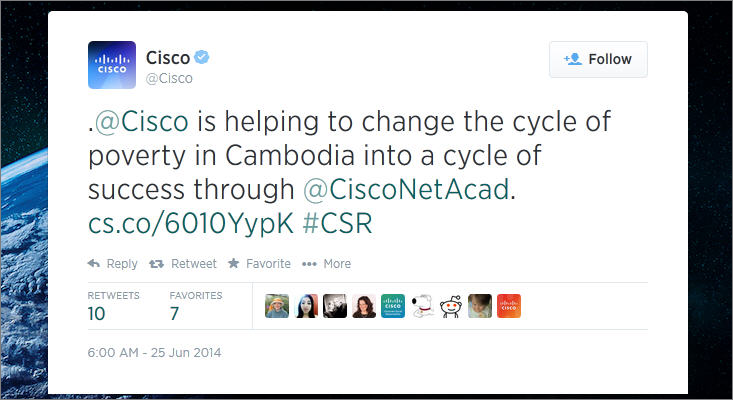This screenshot has width=733, height=400.
Task: Open the tweet timestamp 25 Jun 2014
Action: (154, 353)
